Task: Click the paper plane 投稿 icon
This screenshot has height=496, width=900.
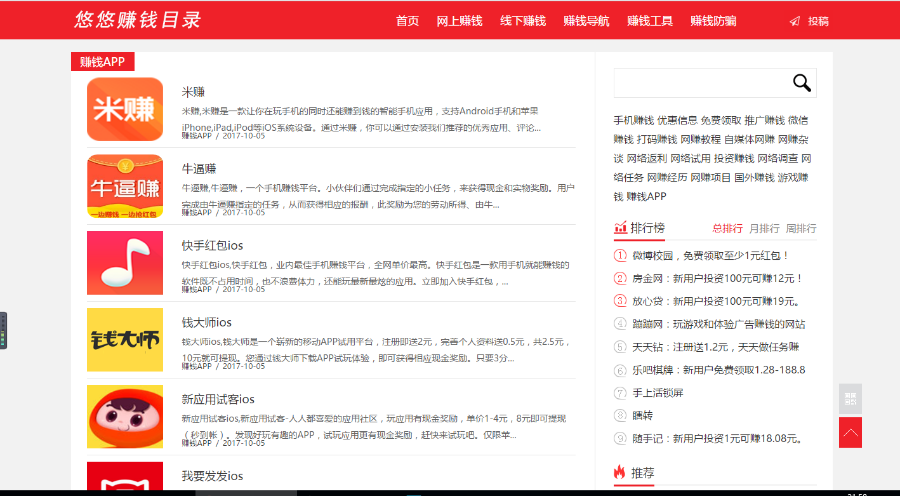Action: pyautogui.click(x=794, y=21)
